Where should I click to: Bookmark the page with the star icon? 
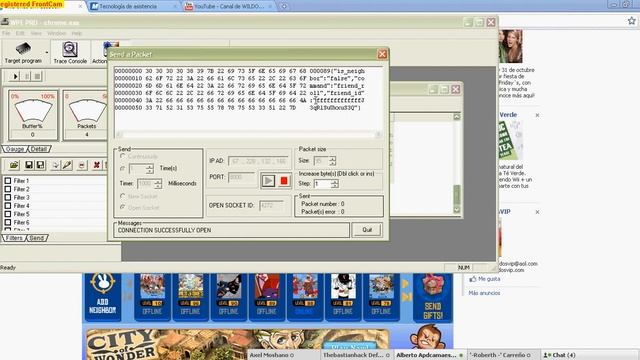tap(632, 21)
